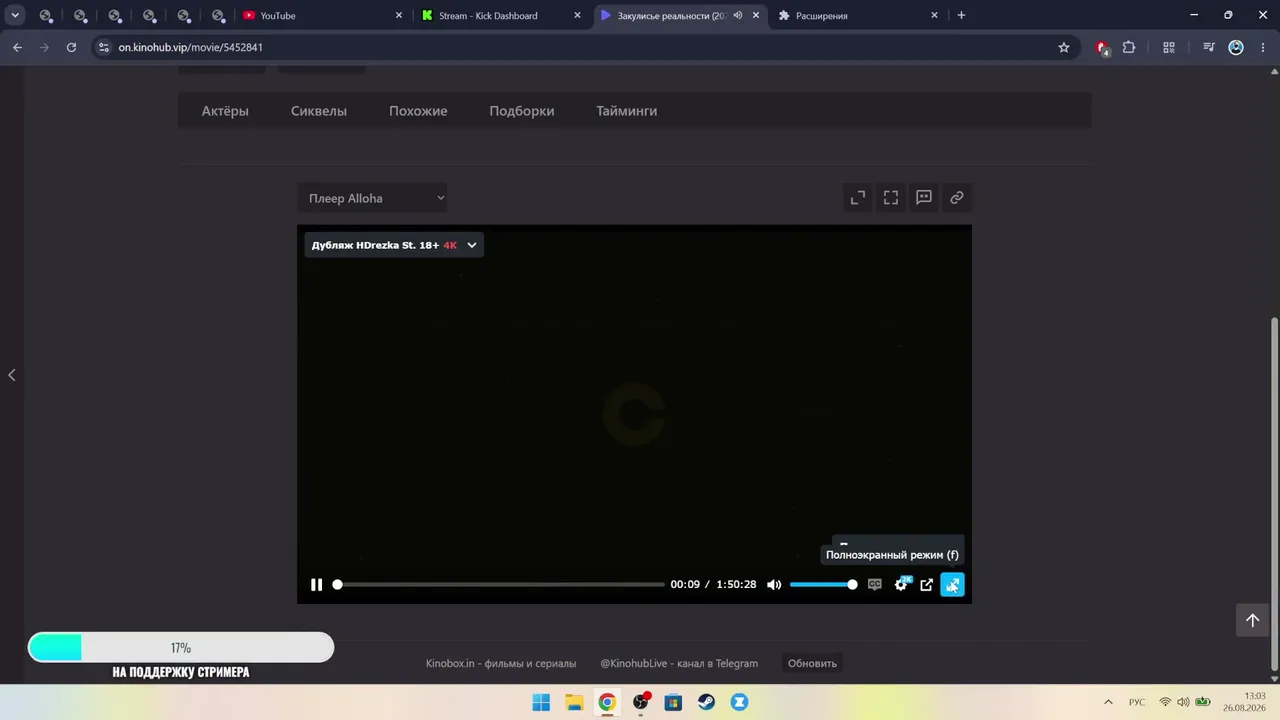Mute the player using the speaker icon
The height and width of the screenshot is (720, 1280).
click(774, 585)
